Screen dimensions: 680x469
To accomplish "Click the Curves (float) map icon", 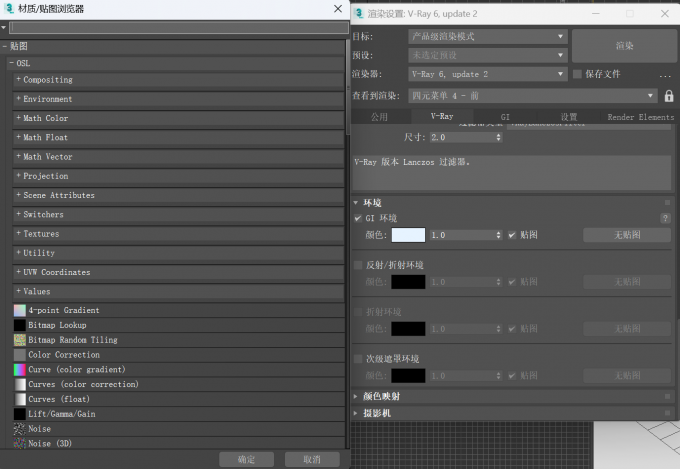I will tap(20, 399).
